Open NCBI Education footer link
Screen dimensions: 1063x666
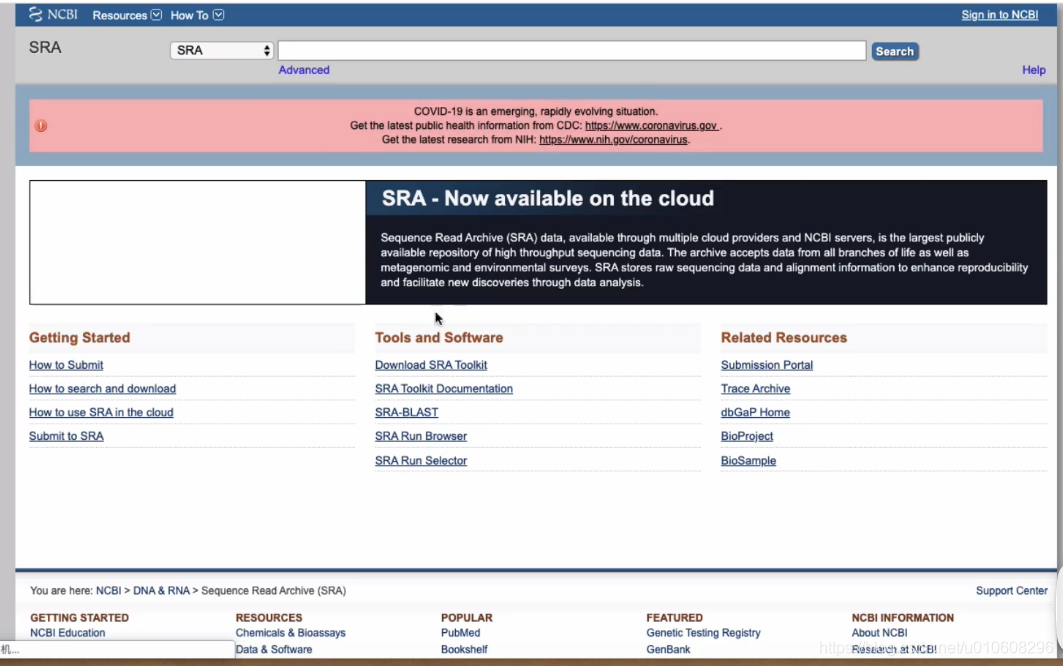click(68, 633)
